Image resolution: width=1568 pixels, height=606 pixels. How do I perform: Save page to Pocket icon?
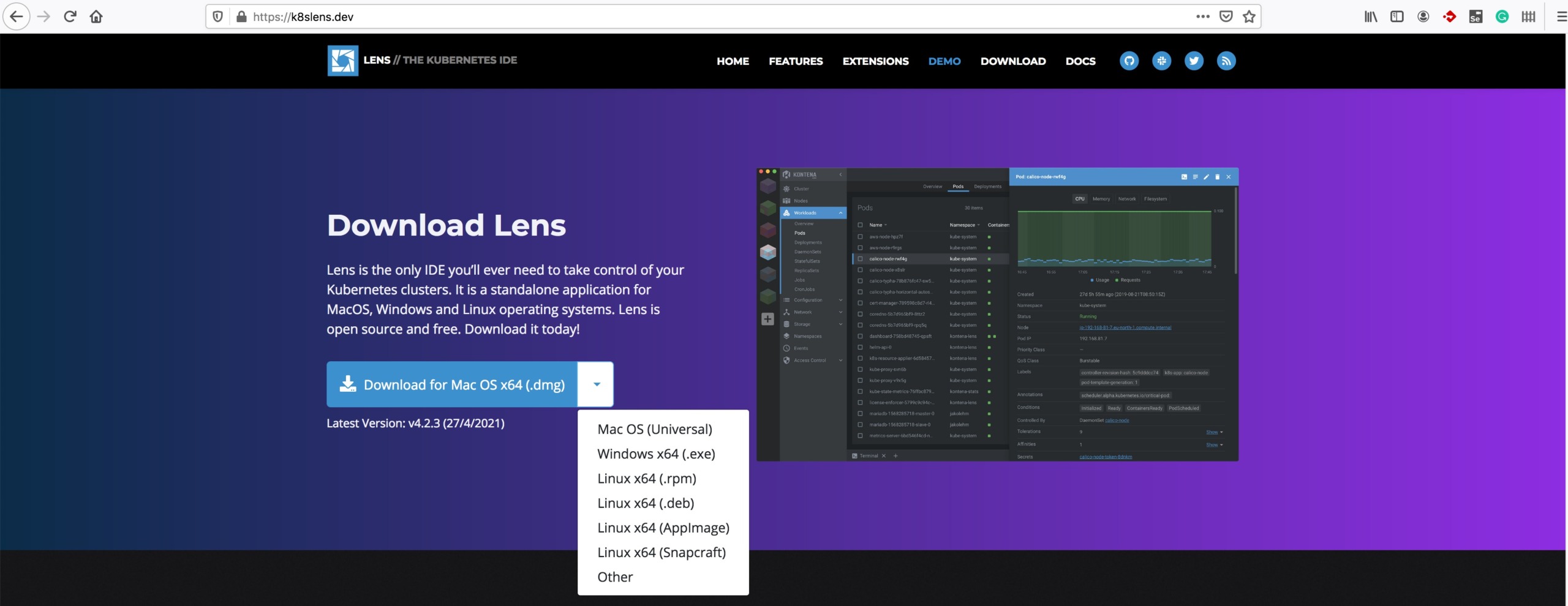(1226, 17)
